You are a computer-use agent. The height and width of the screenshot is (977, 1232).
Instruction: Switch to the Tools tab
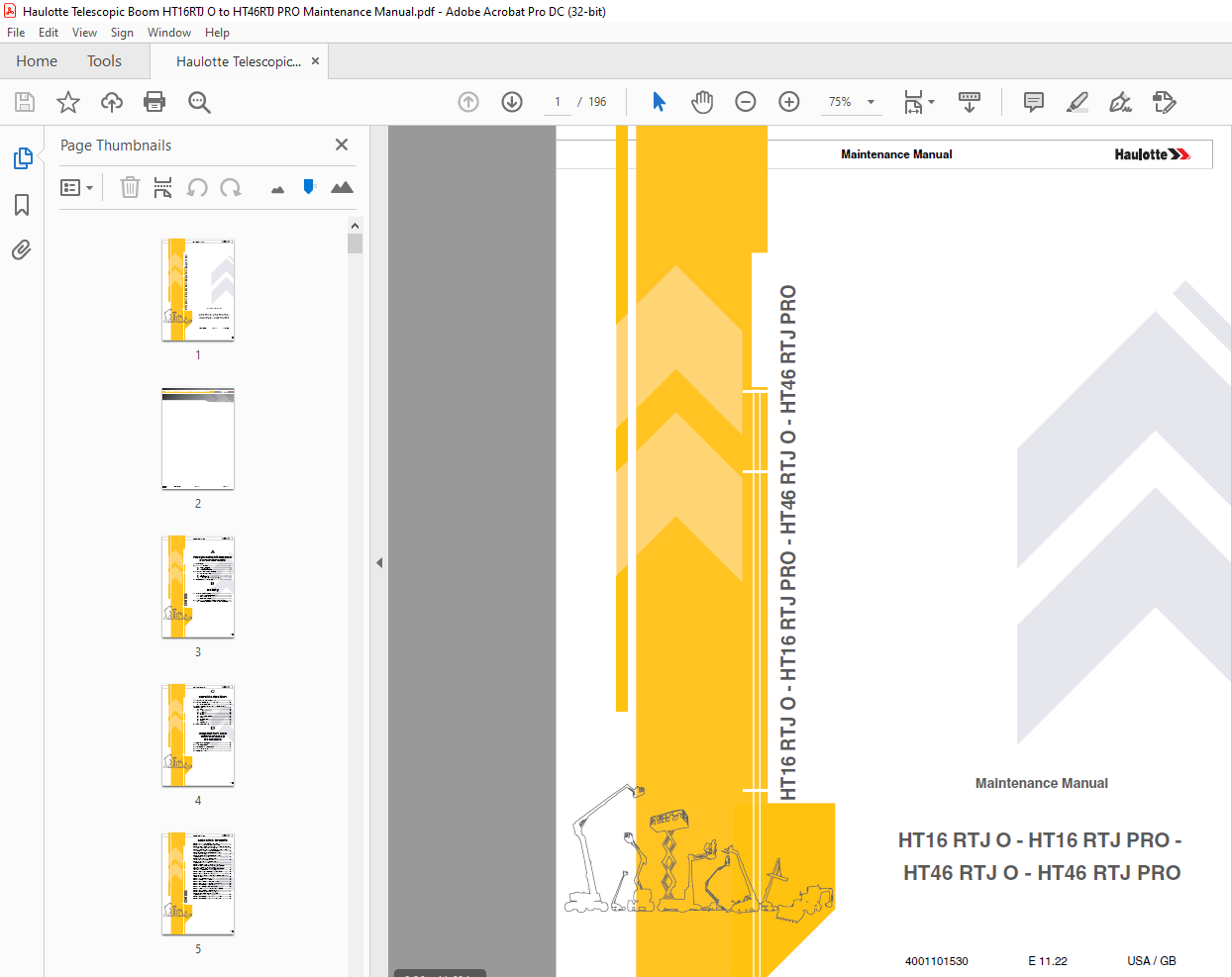click(x=104, y=61)
